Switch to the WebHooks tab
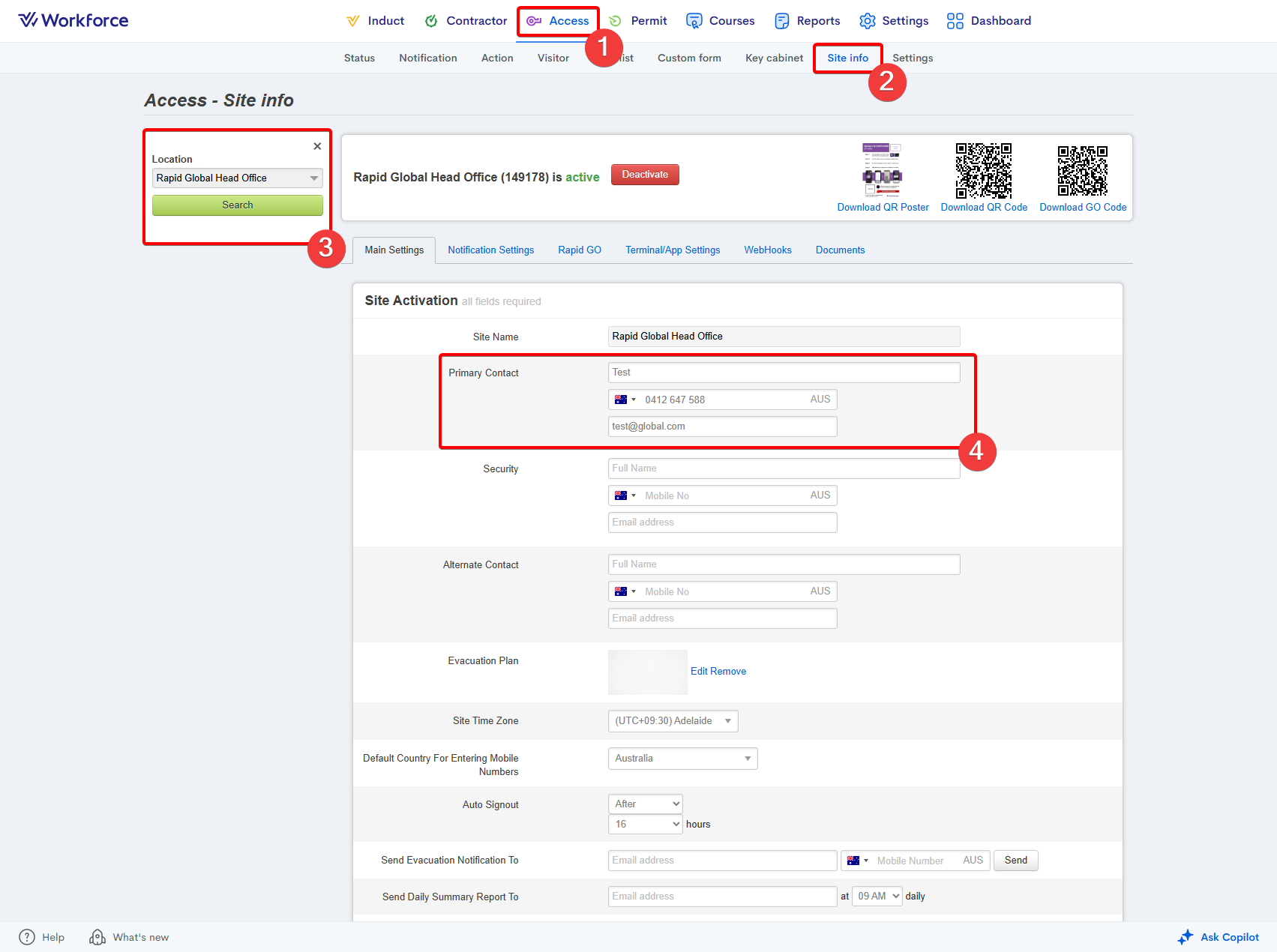The height and width of the screenshot is (952, 1277). [767, 250]
